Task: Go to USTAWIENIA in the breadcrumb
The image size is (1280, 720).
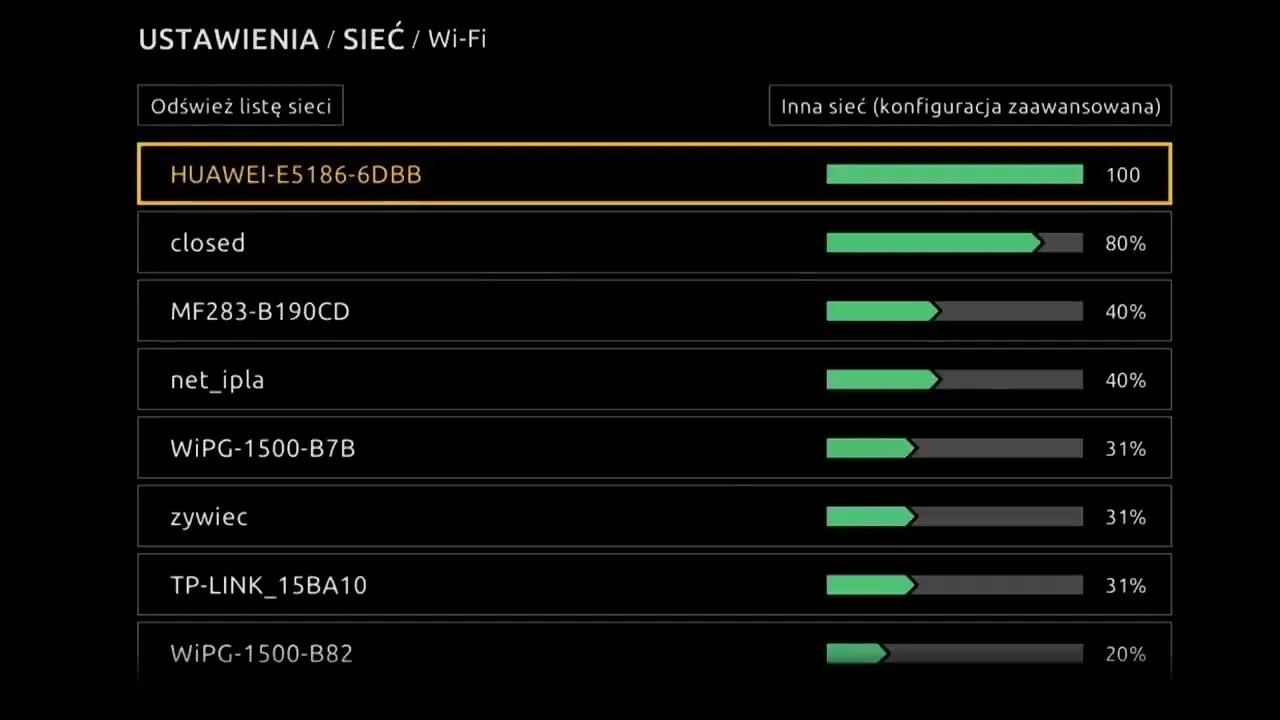Action: pos(228,40)
